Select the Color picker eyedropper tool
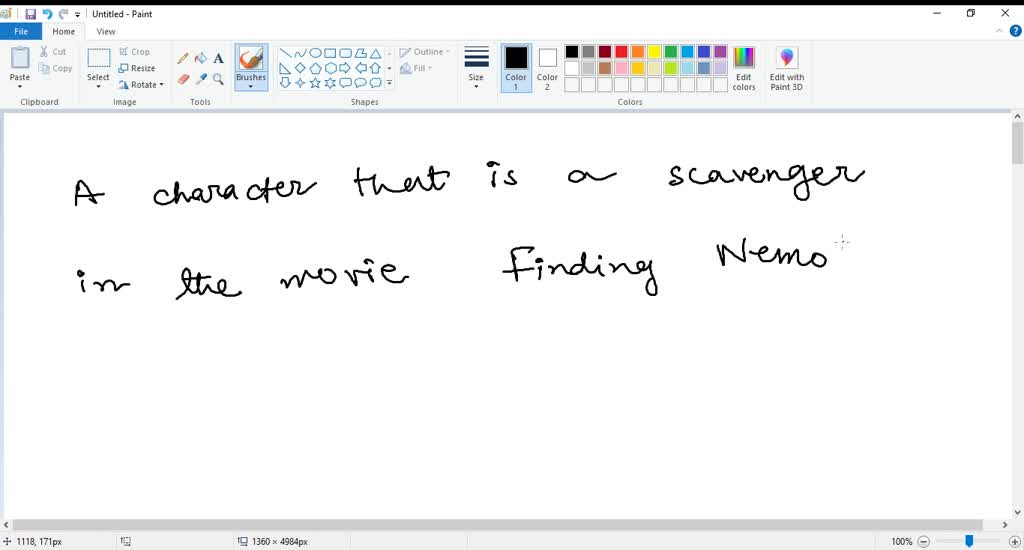The image size is (1024, 550). tap(200, 79)
